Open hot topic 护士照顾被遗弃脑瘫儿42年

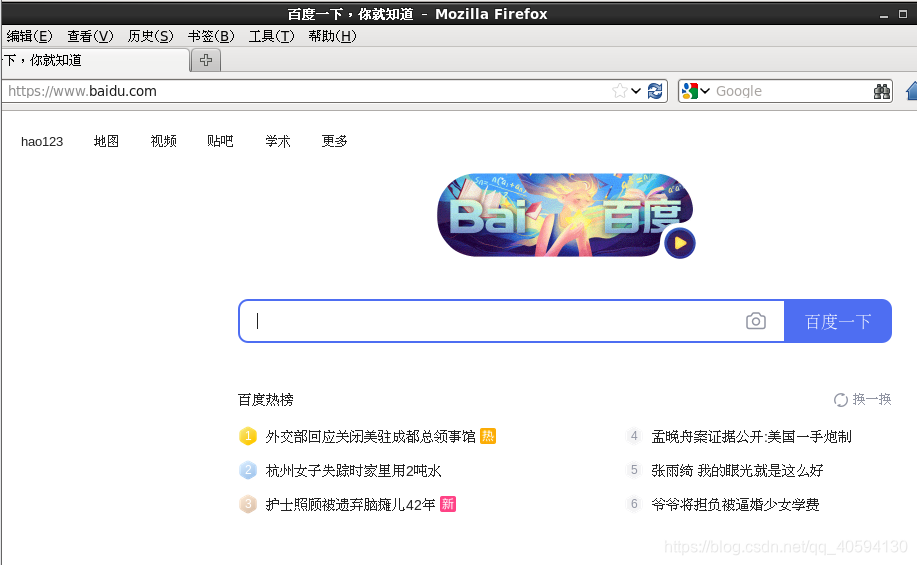click(x=350, y=505)
